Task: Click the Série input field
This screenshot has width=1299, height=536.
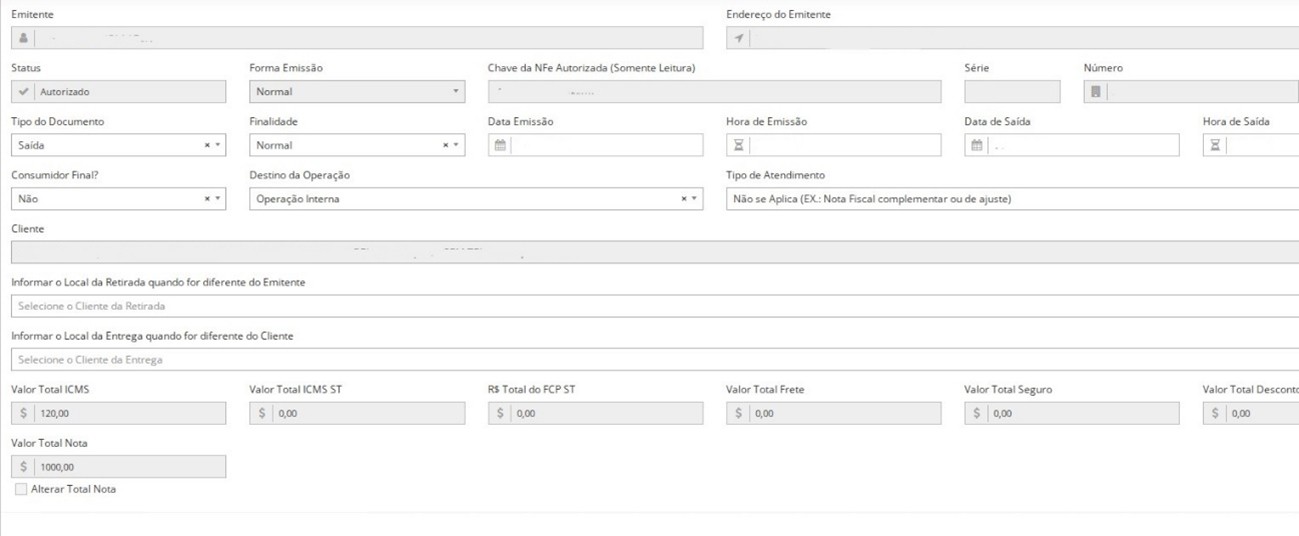Action: click(x=1012, y=91)
